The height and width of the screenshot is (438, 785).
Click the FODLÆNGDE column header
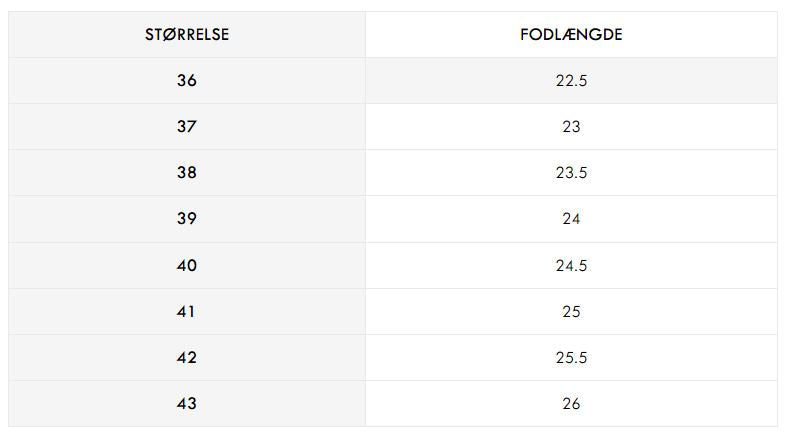[x=571, y=35]
